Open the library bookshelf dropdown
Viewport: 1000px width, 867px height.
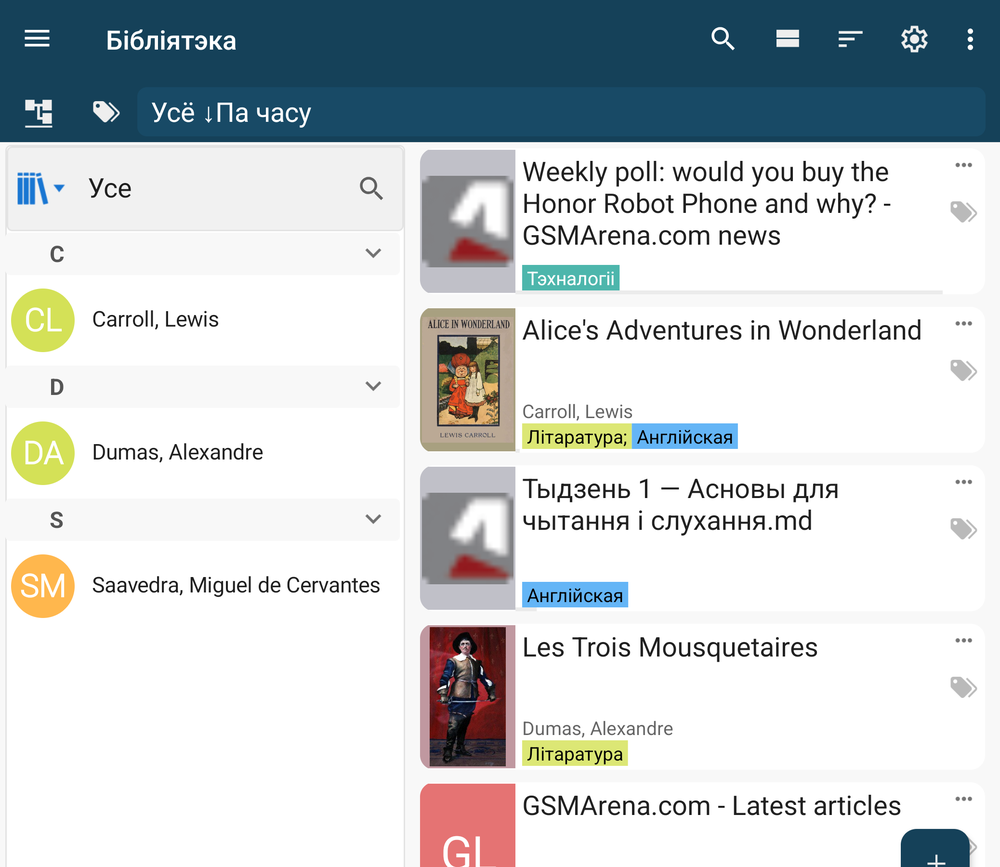point(40,188)
